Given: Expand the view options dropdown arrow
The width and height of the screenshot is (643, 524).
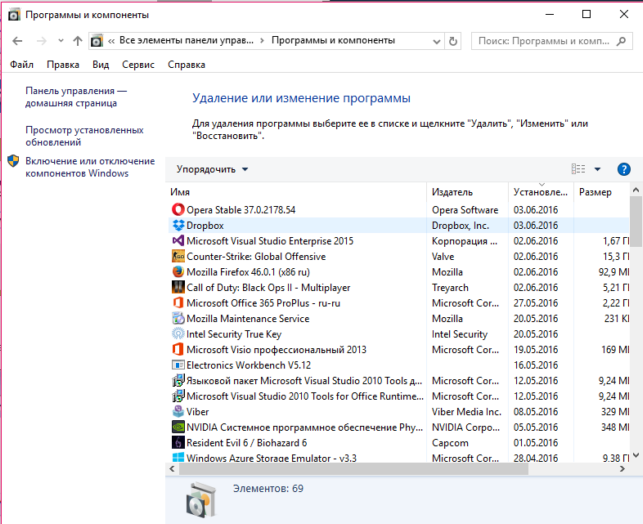Looking at the screenshot, I should (x=597, y=169).
